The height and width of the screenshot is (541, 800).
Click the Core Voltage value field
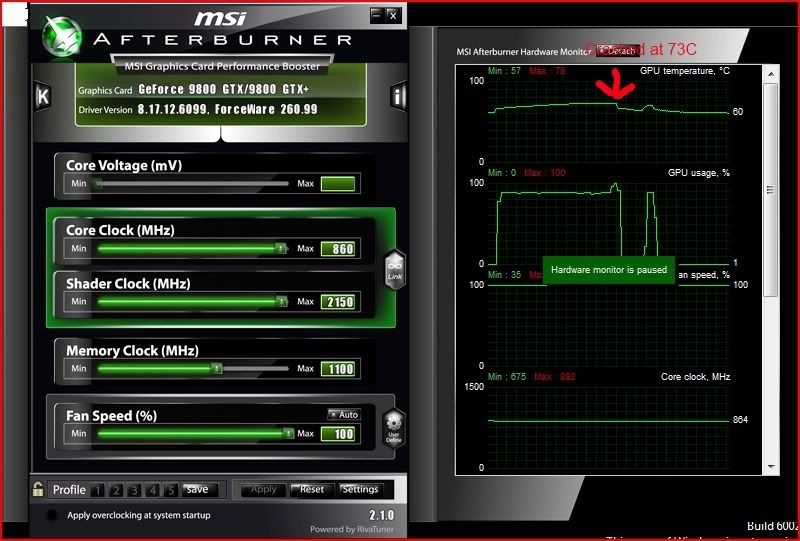click(x=338, y=184)
